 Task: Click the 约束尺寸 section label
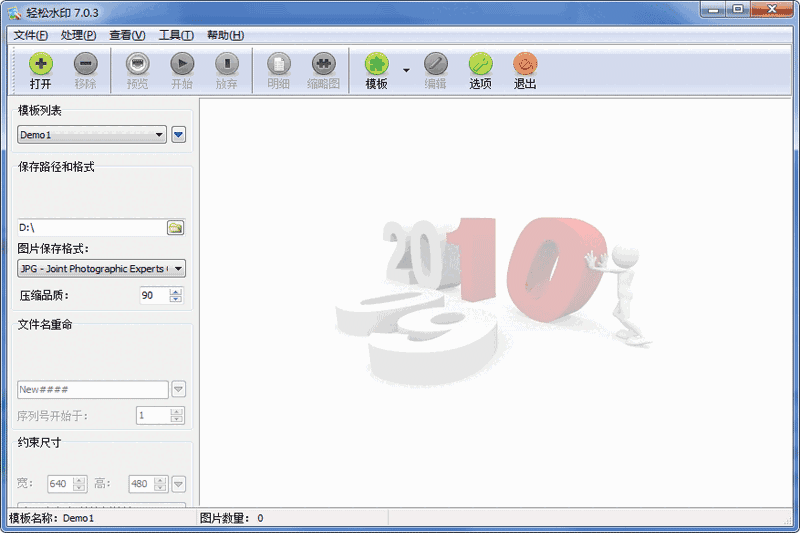pos(39,442)
